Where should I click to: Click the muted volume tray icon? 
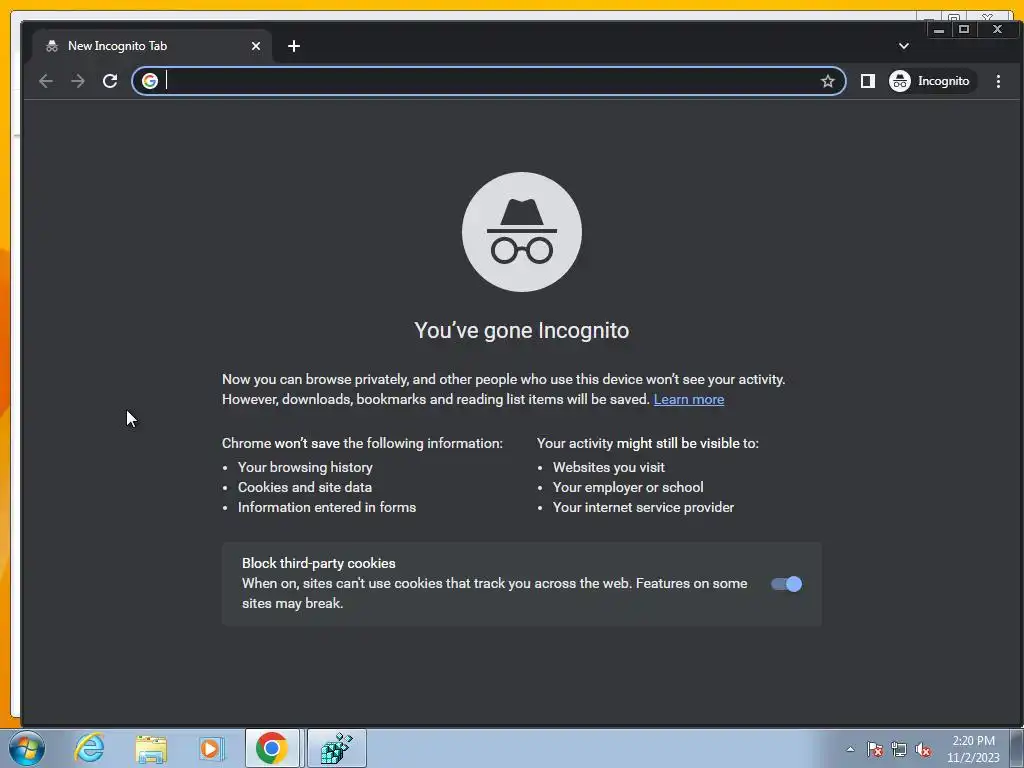923,750
